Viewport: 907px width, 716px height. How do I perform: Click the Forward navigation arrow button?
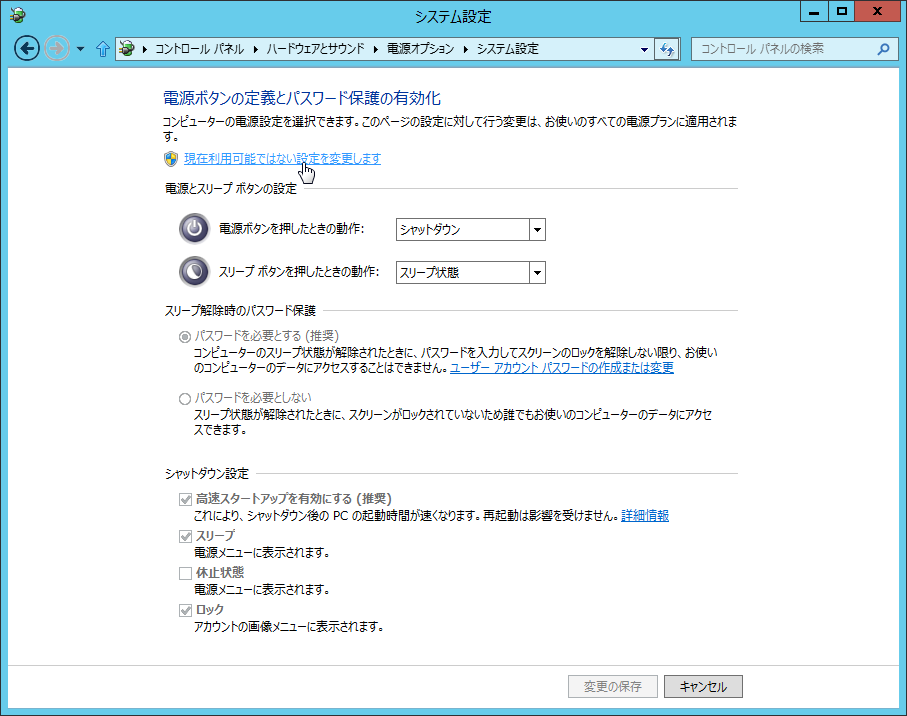pos(57,49)
